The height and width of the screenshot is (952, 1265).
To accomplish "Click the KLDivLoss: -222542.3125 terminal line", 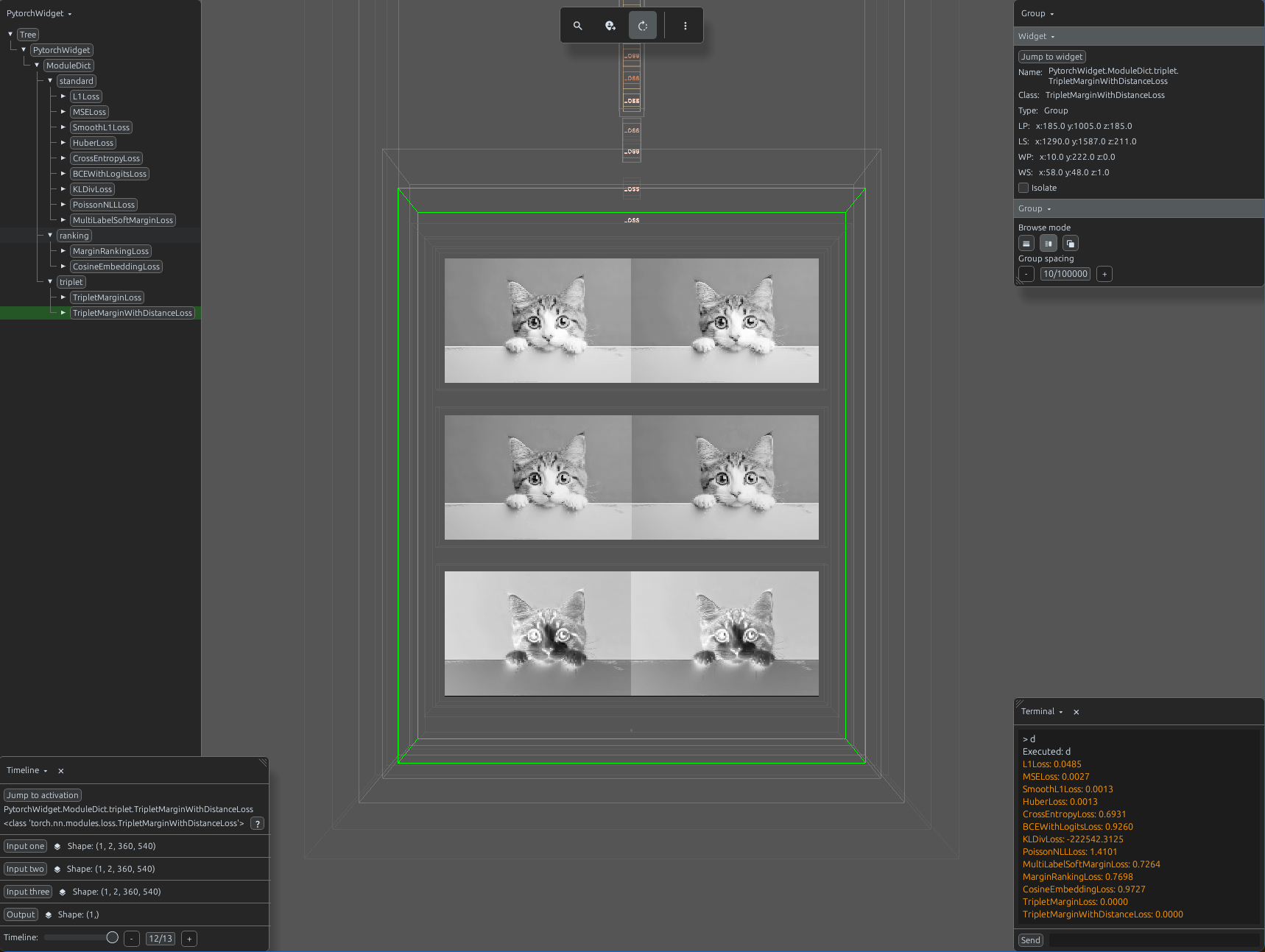I will pos(1073,839).
